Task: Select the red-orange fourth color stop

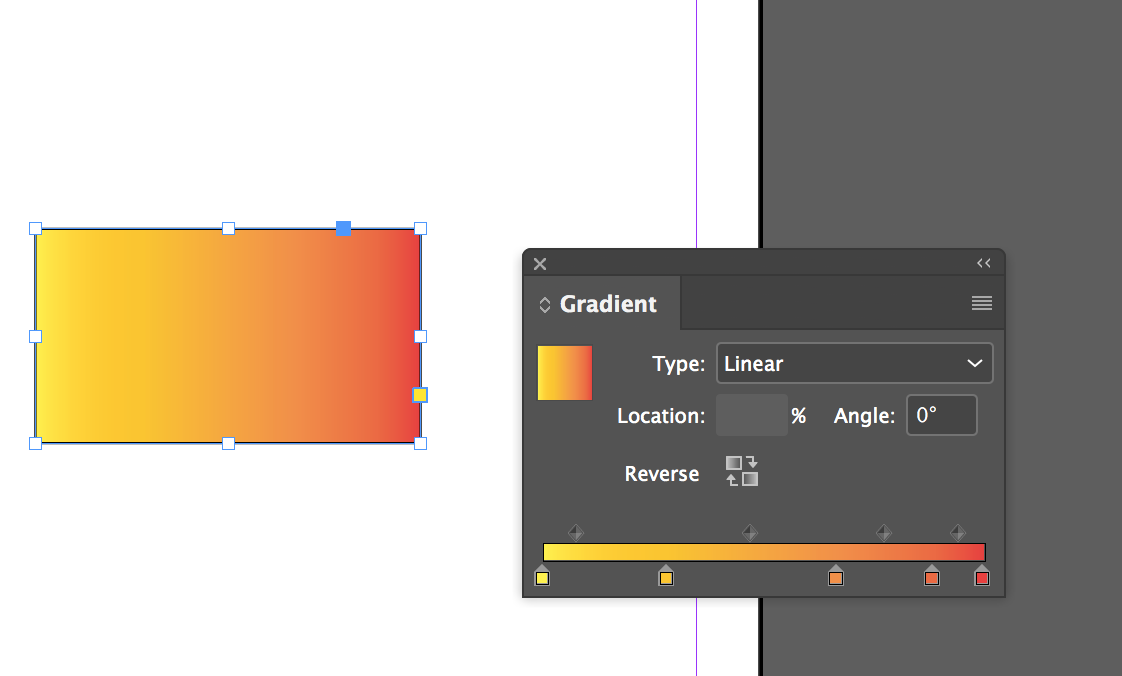Action: pyautogui.click(x=932, y=576)
